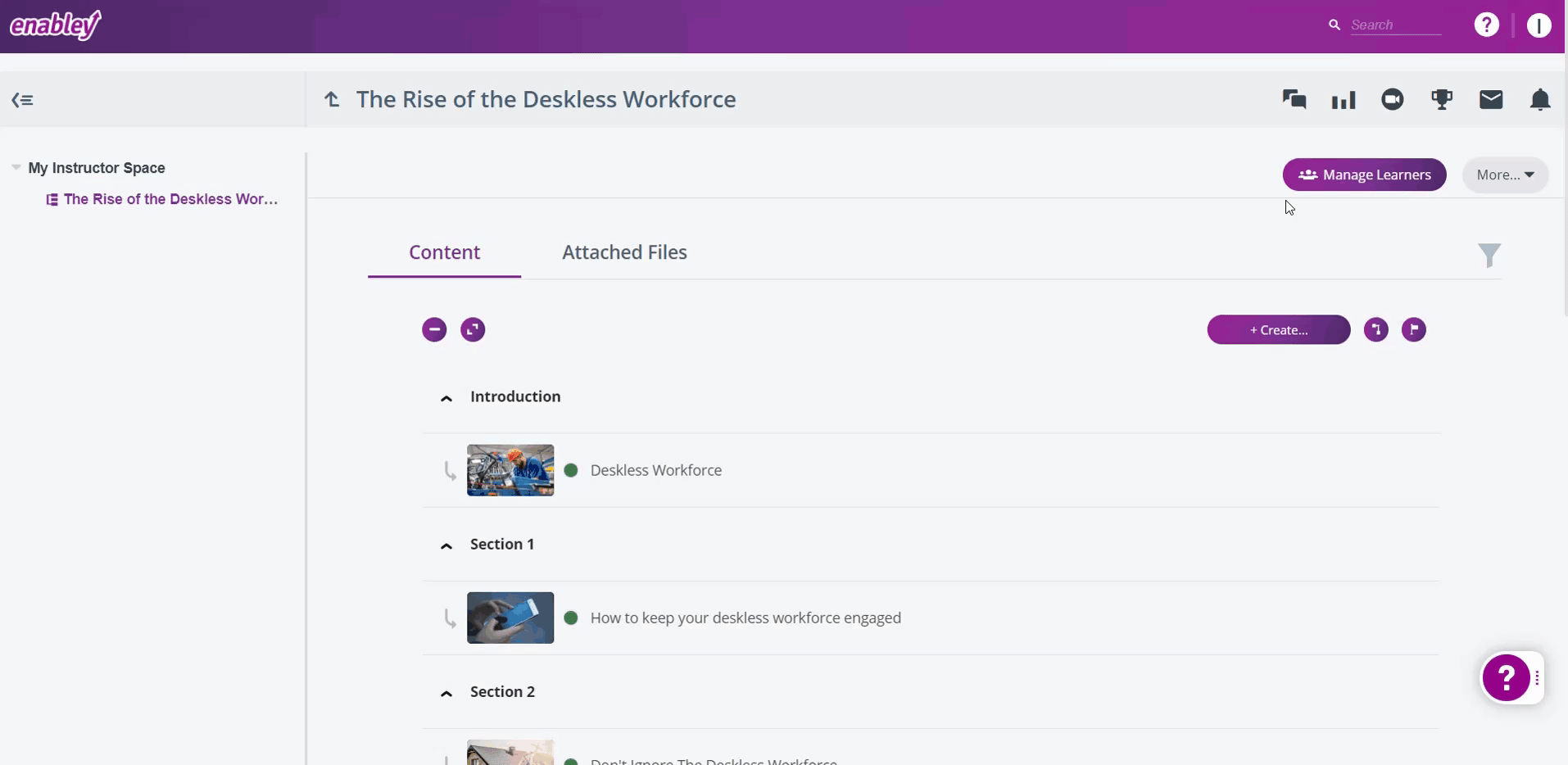Click the funnel filter icon
This screenshot has width=1568, height=765.
pyautogui.click(x=1489, y=256)
